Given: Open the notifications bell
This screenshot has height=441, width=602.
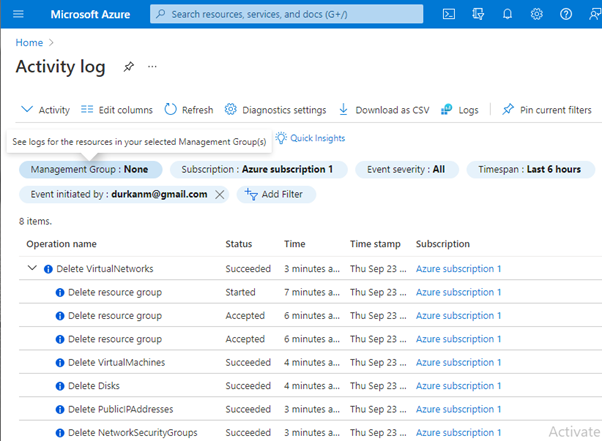Looking at the screenshot, I should click(508, 14).
